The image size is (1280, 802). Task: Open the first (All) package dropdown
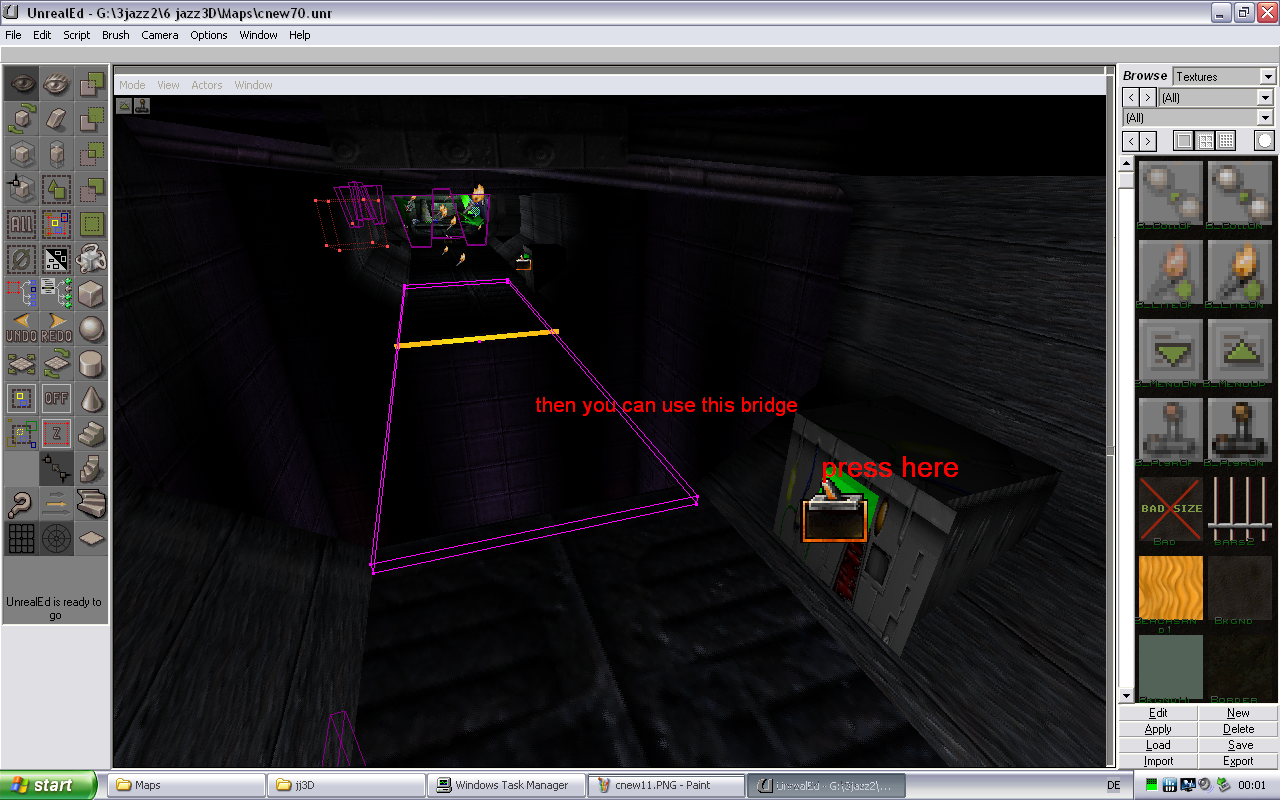[1265, 98]
